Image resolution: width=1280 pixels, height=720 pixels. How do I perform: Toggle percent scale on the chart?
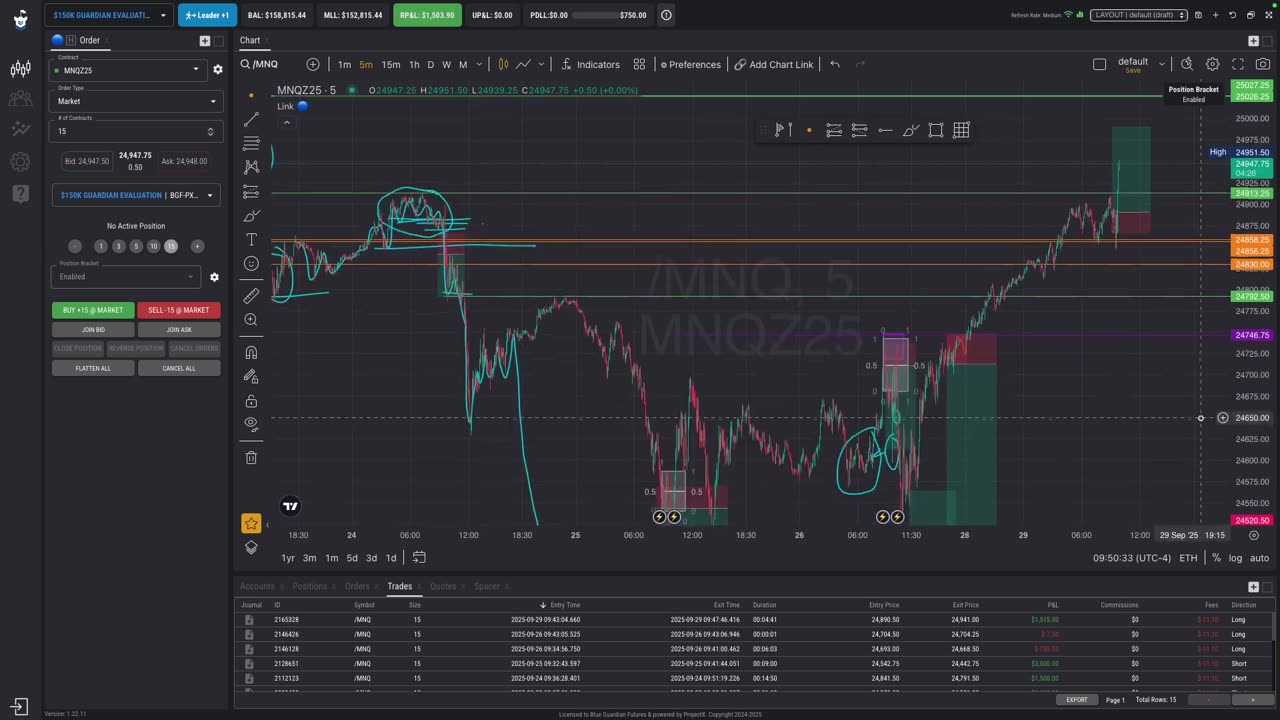tap(1216, 558)
